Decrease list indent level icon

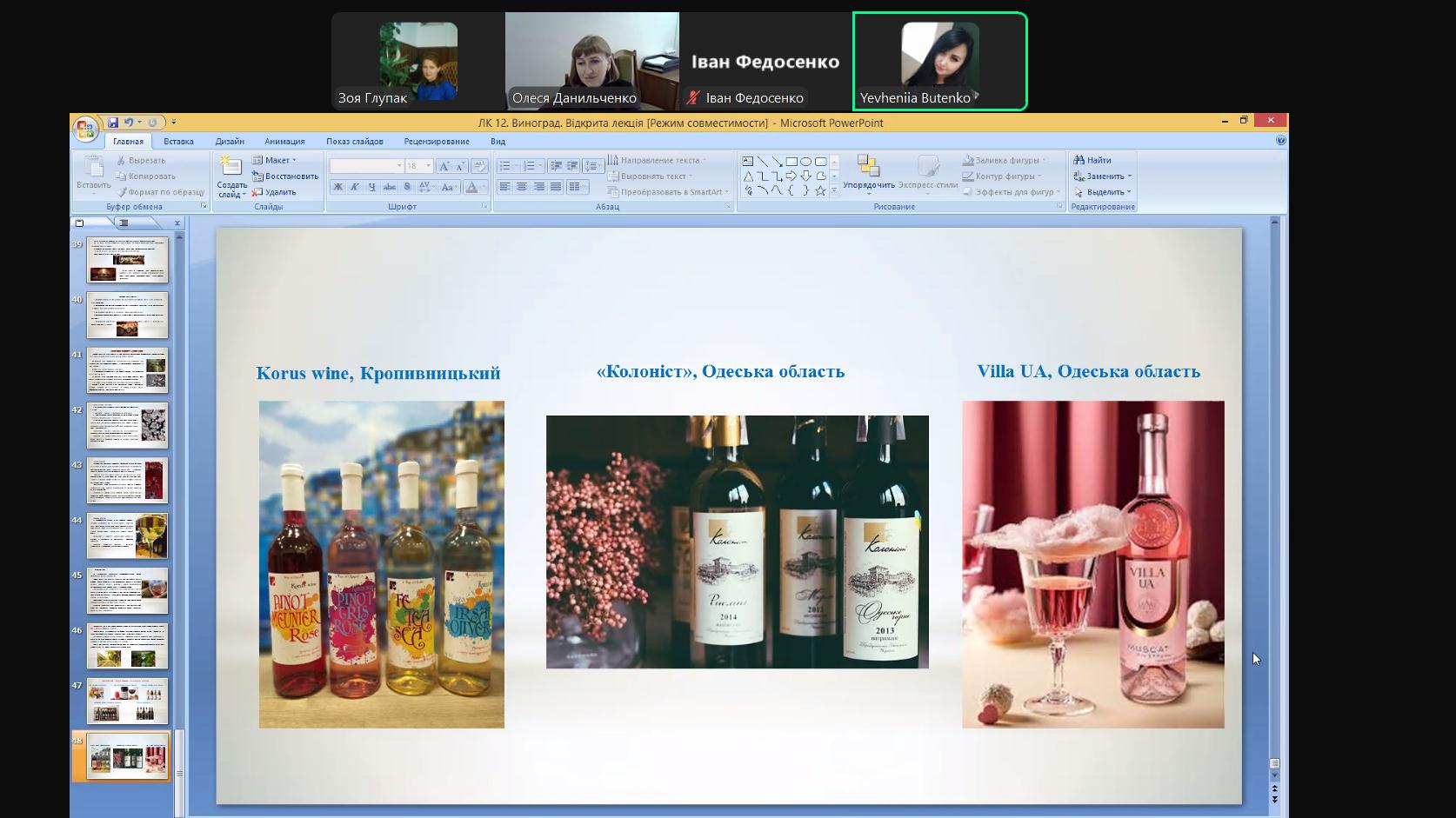click(x=556, y=165)
